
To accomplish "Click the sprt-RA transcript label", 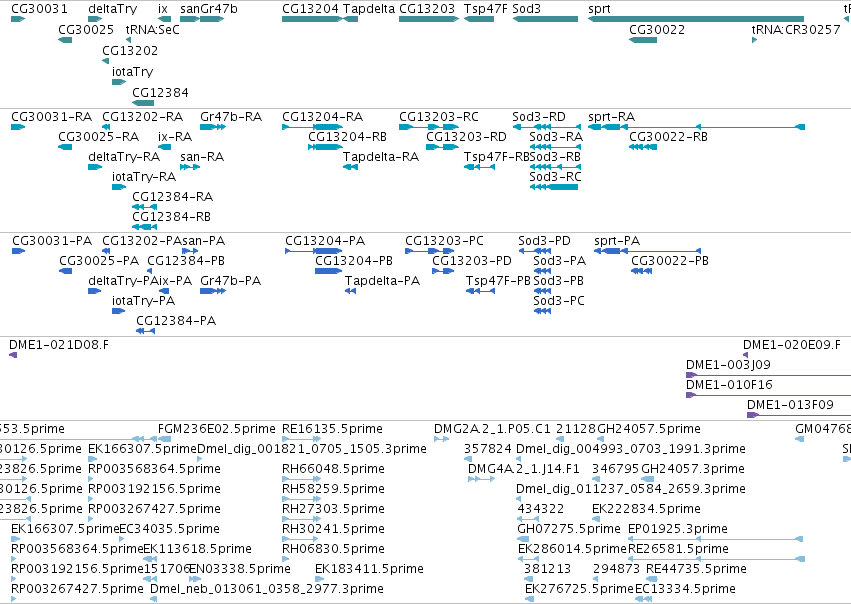I will coord(612,117).
